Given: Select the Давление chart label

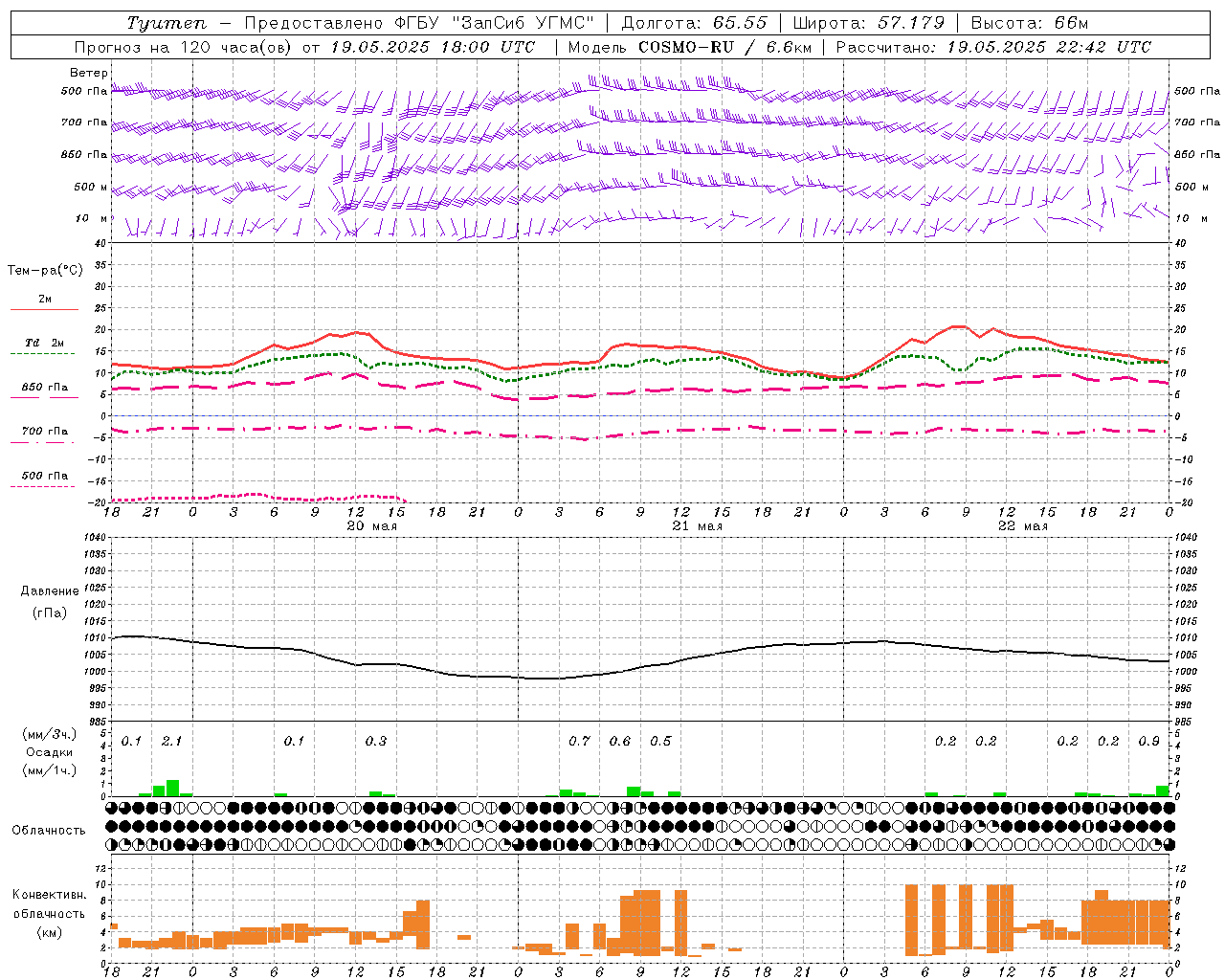Looking at the screenshot, I should [x=50, y=591].
